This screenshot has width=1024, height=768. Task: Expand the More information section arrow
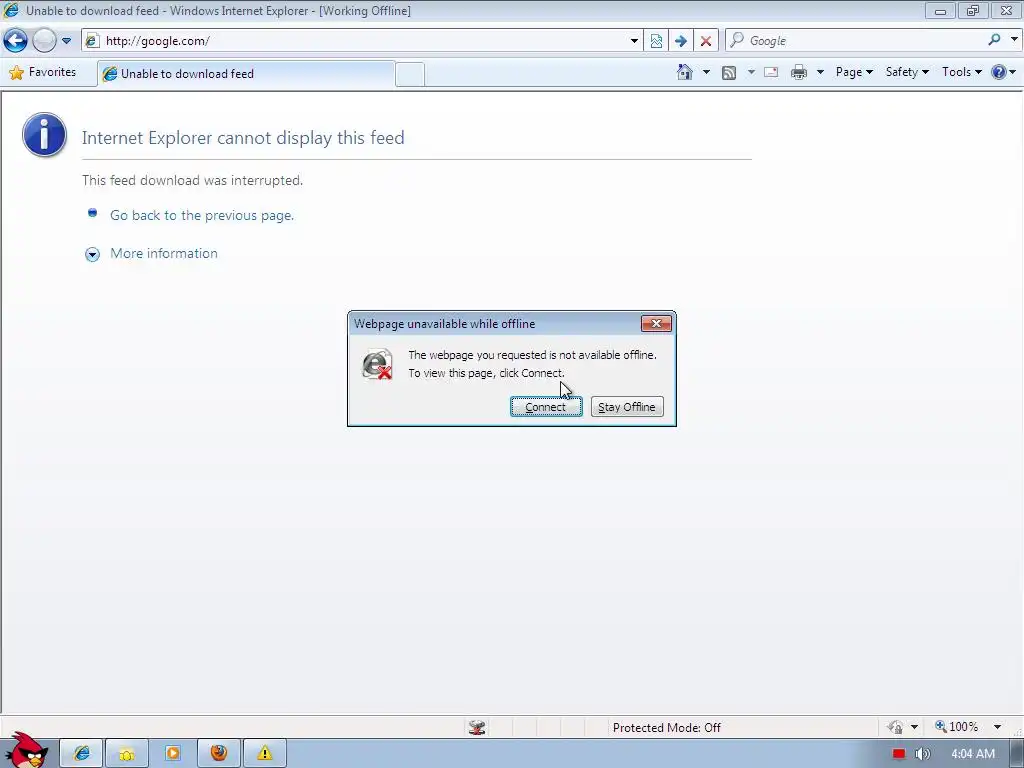tap(93, 254)
